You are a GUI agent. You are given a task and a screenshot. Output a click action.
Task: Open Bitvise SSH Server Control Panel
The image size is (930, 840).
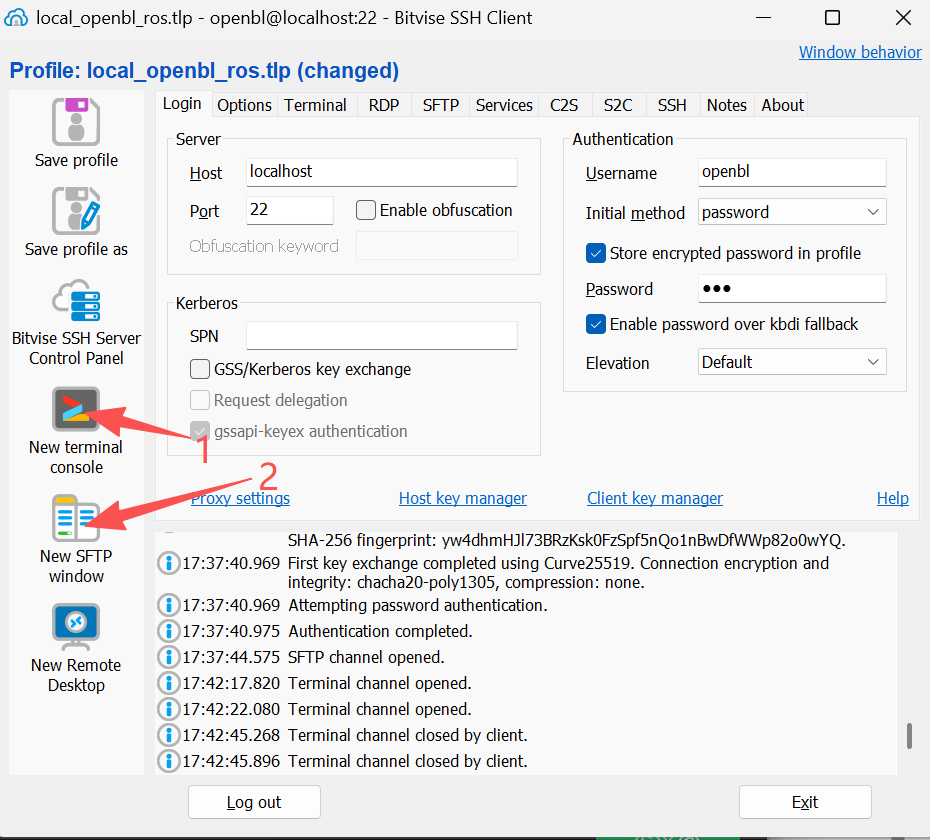76,300
